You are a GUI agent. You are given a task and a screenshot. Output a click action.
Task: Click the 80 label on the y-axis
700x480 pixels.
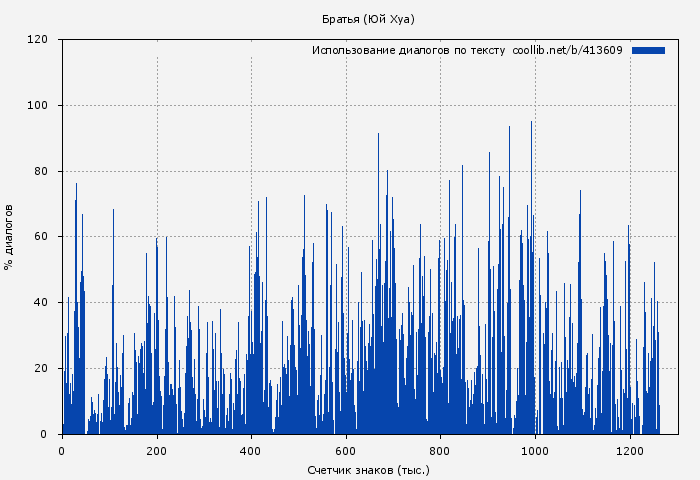pos(41,171)
